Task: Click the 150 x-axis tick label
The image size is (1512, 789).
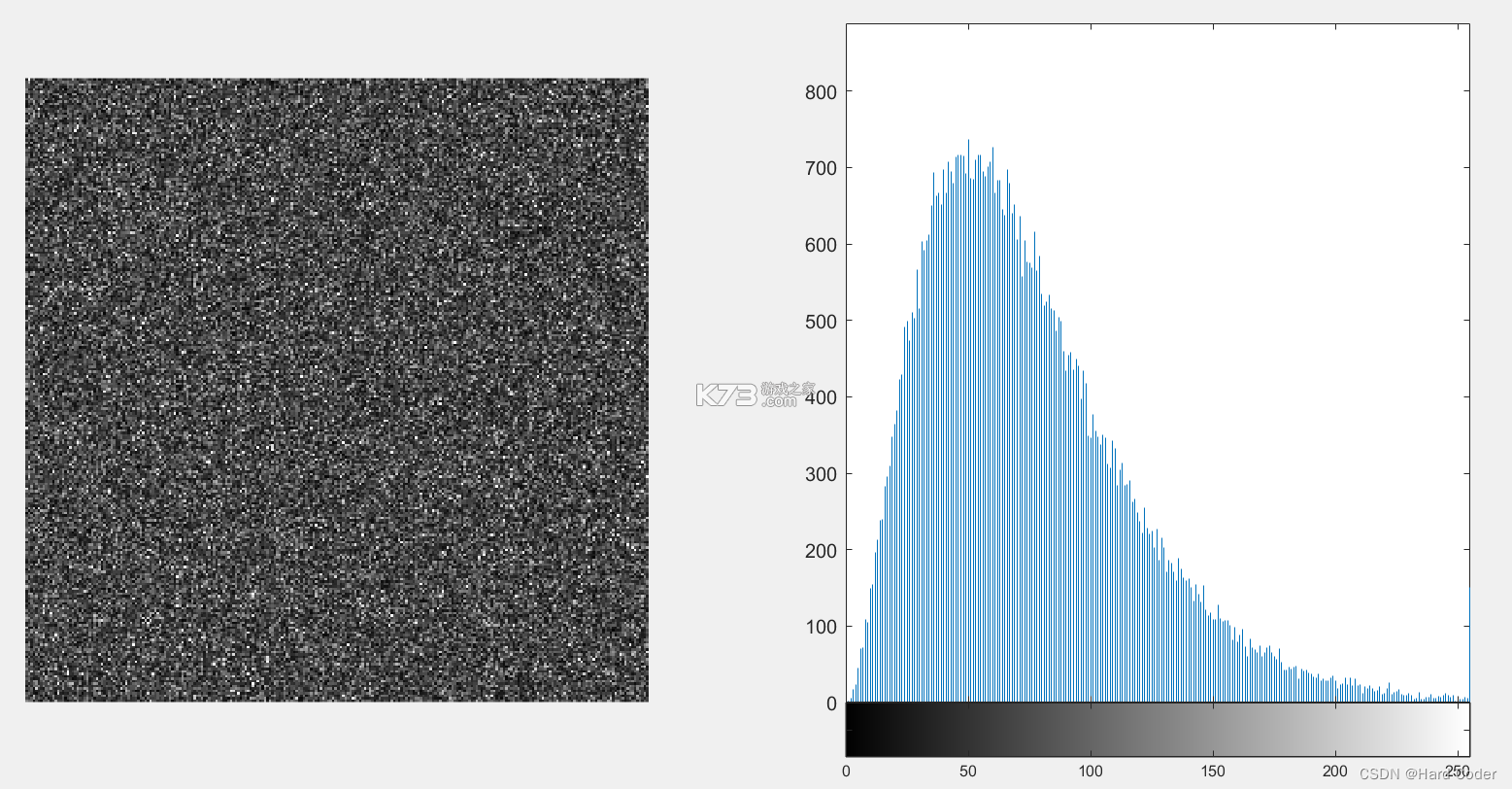Action: pos(1213,772)
